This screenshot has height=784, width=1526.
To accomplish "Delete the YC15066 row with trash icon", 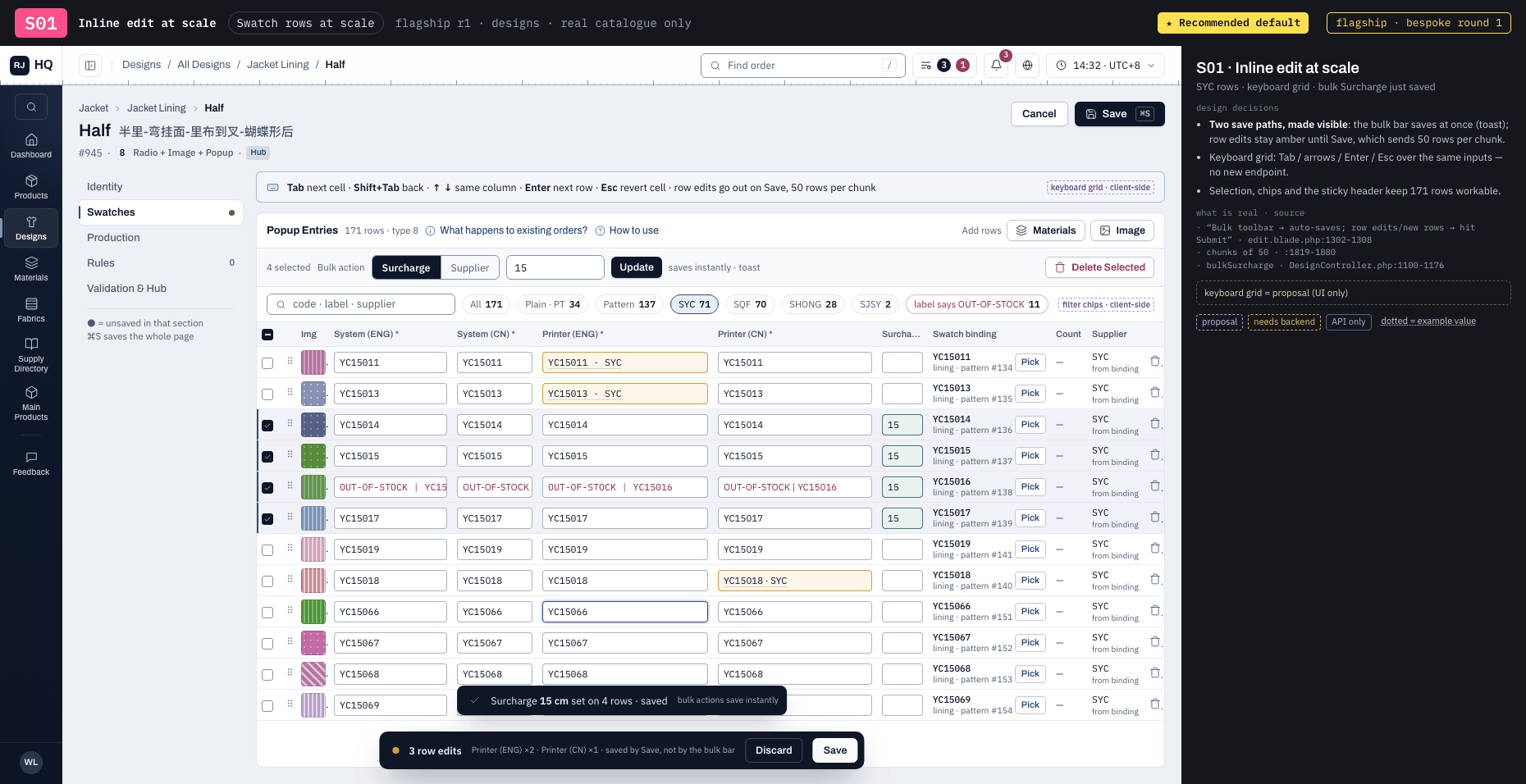I will pos(1155,610).
